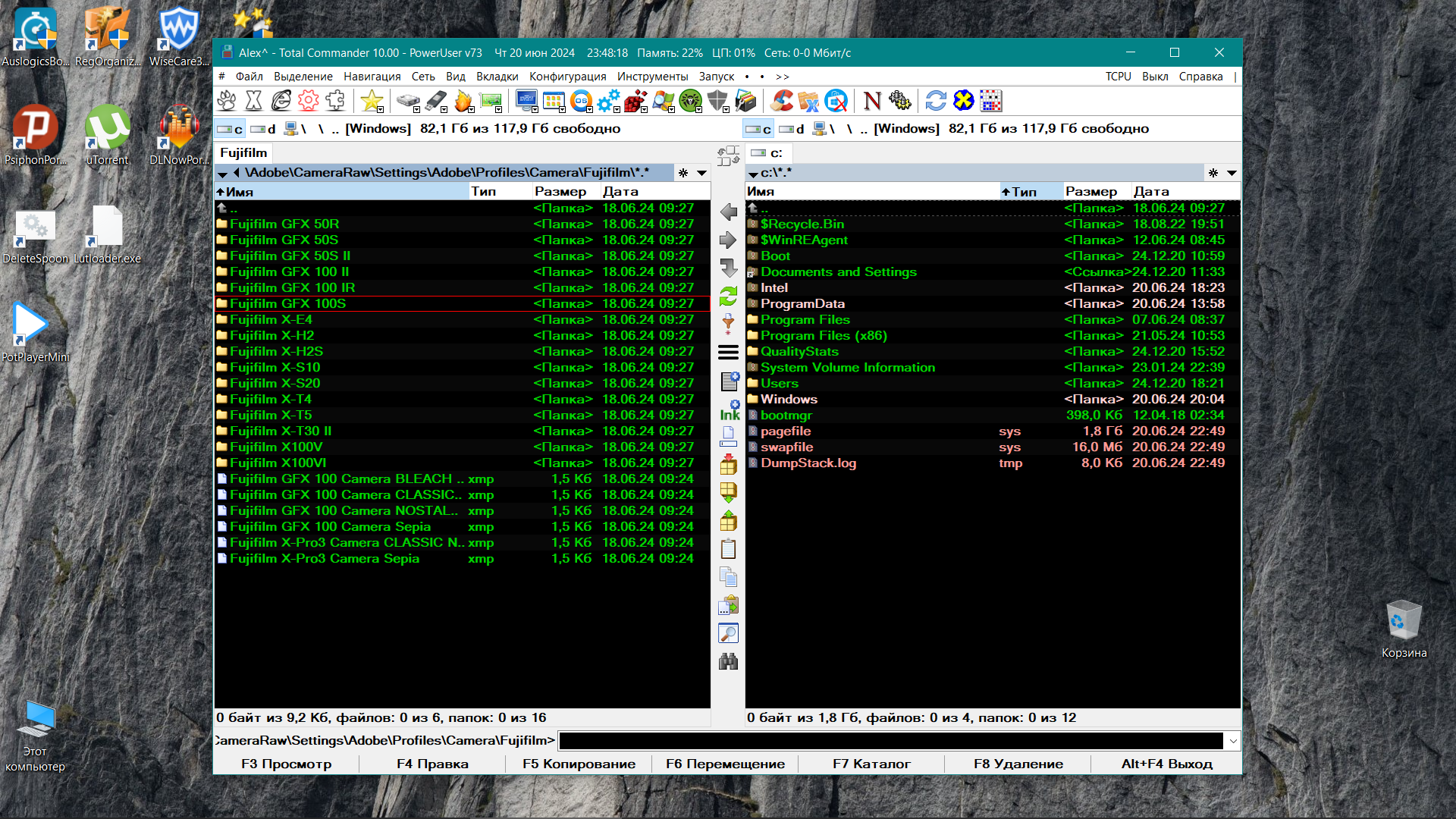Click the paw print toolbar icon
The image size is (1456, 819).
[x=227, y=101]
